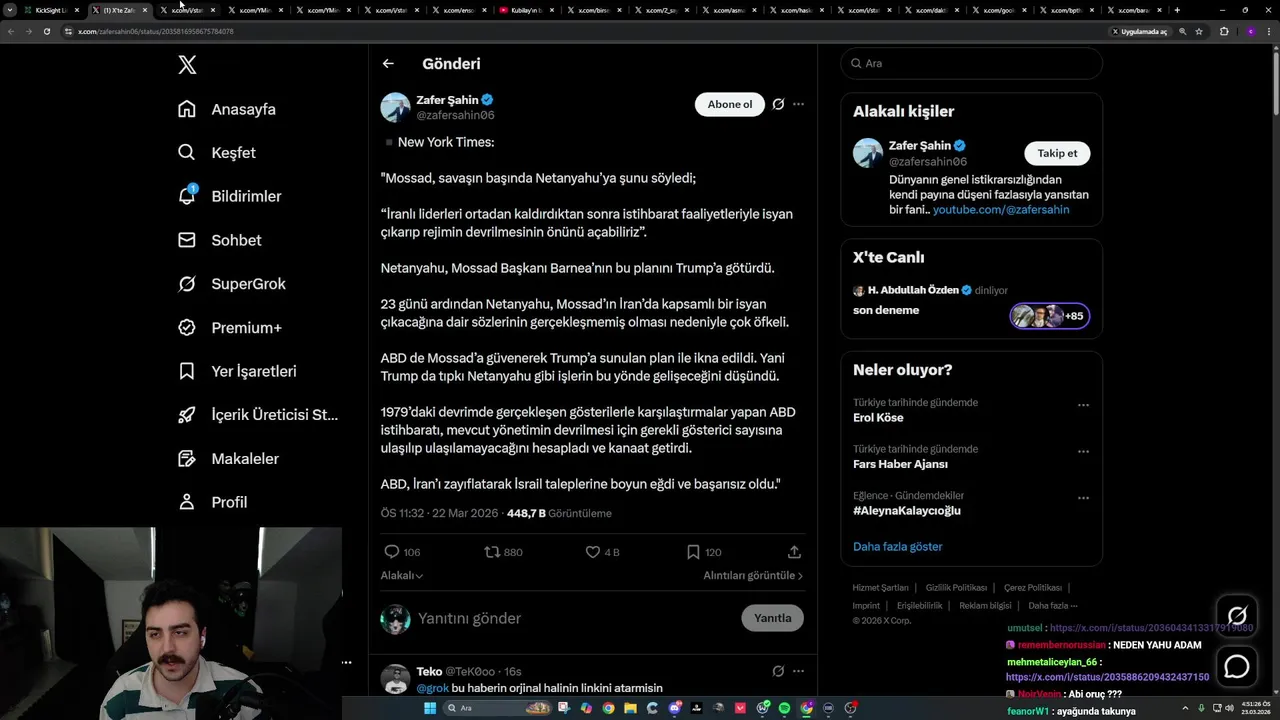
Task: Open İçerik Üreticisi rocket icon in sidebar
Action: pos(187,415)
